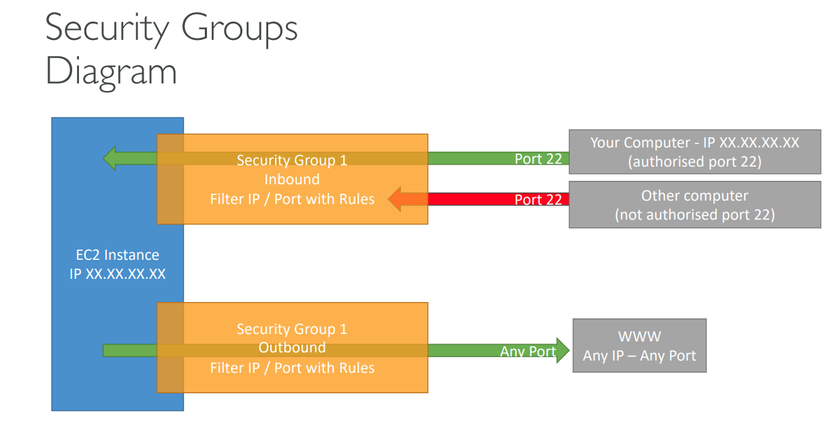This screenshot has height=425, width=825.
Task: Select the Other computer gray box
Action: pos(694,205)
